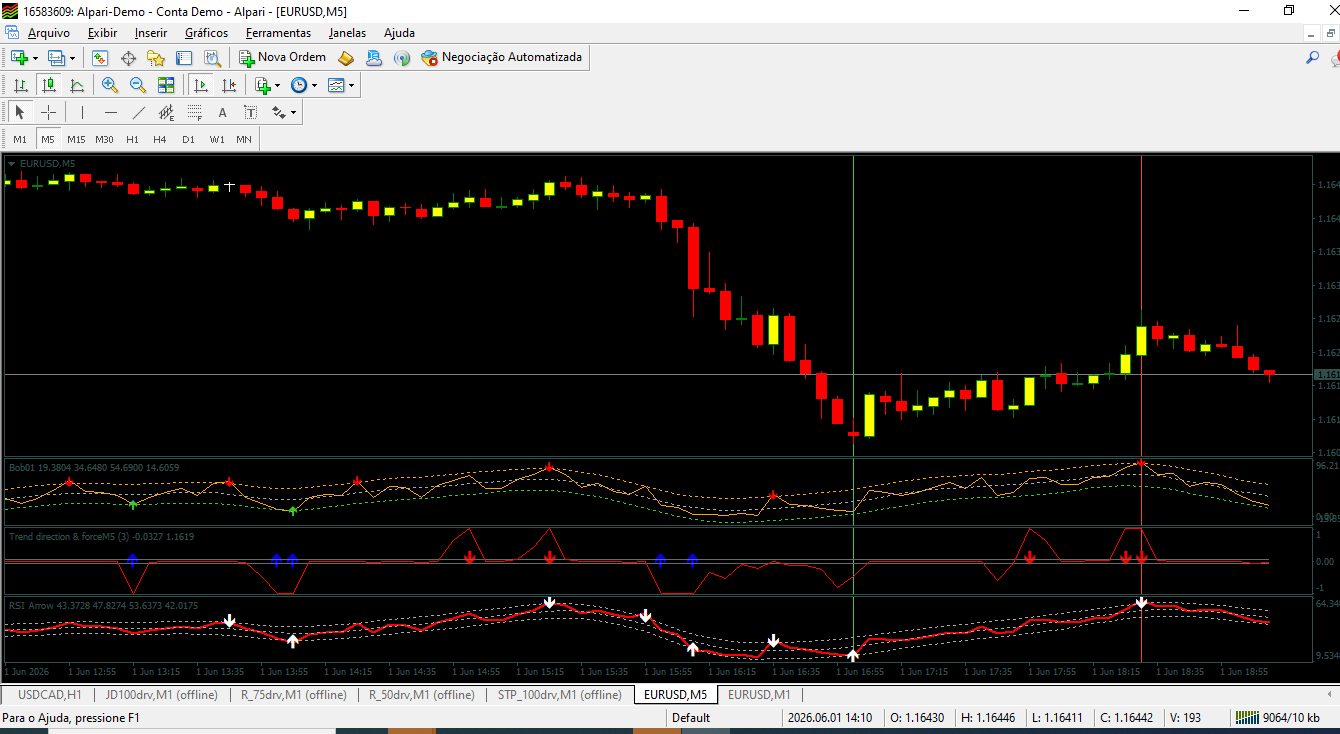
Task: Expand the indicators list dropdown
Action: tap(277, 85)
